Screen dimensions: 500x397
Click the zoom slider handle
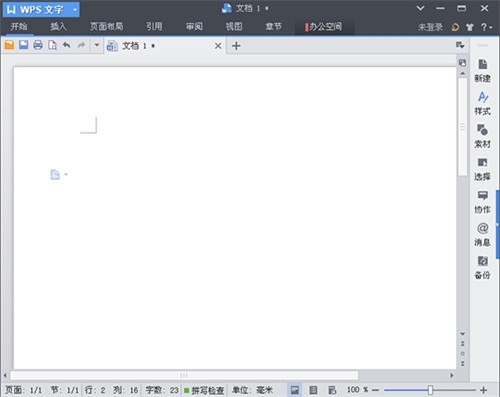point(430,390)
